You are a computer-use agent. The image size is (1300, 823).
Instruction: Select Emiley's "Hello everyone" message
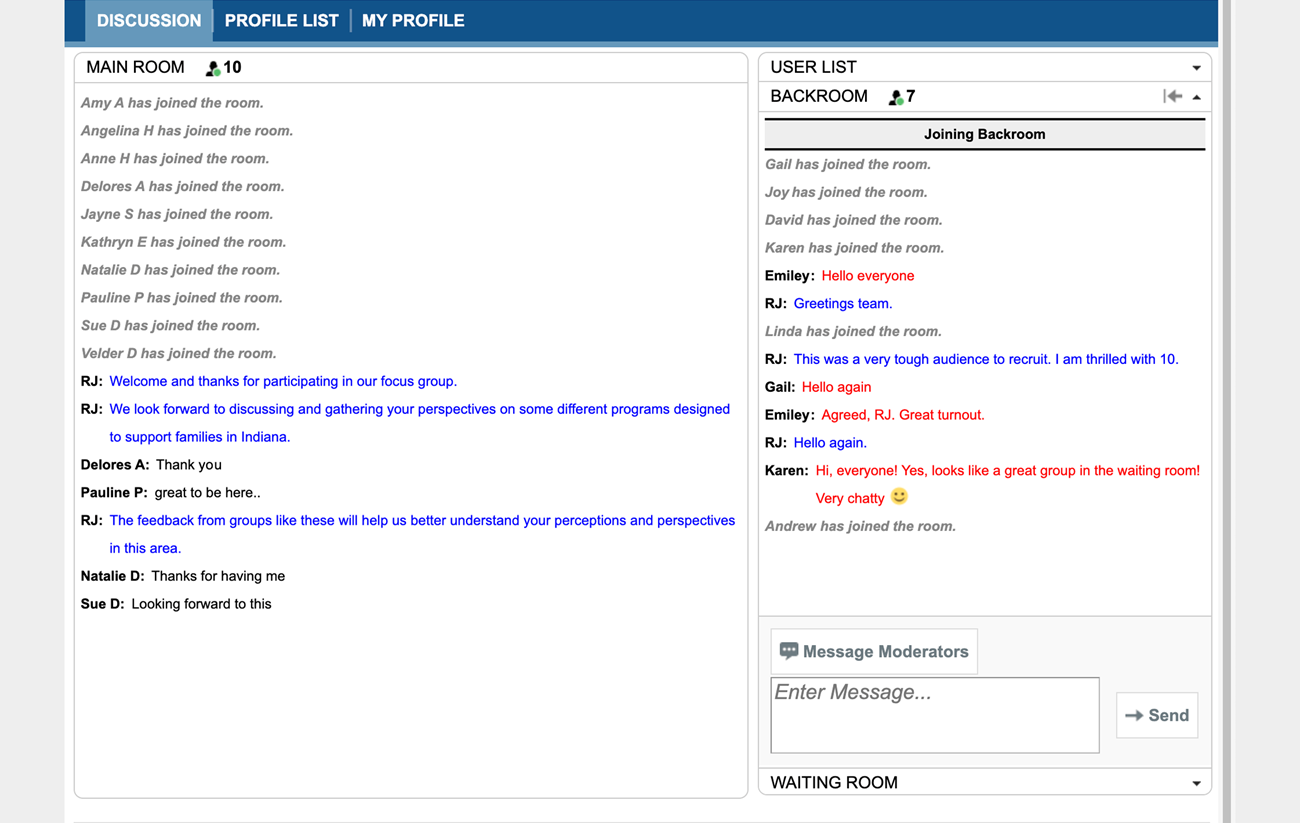click(x=867, y=276)
